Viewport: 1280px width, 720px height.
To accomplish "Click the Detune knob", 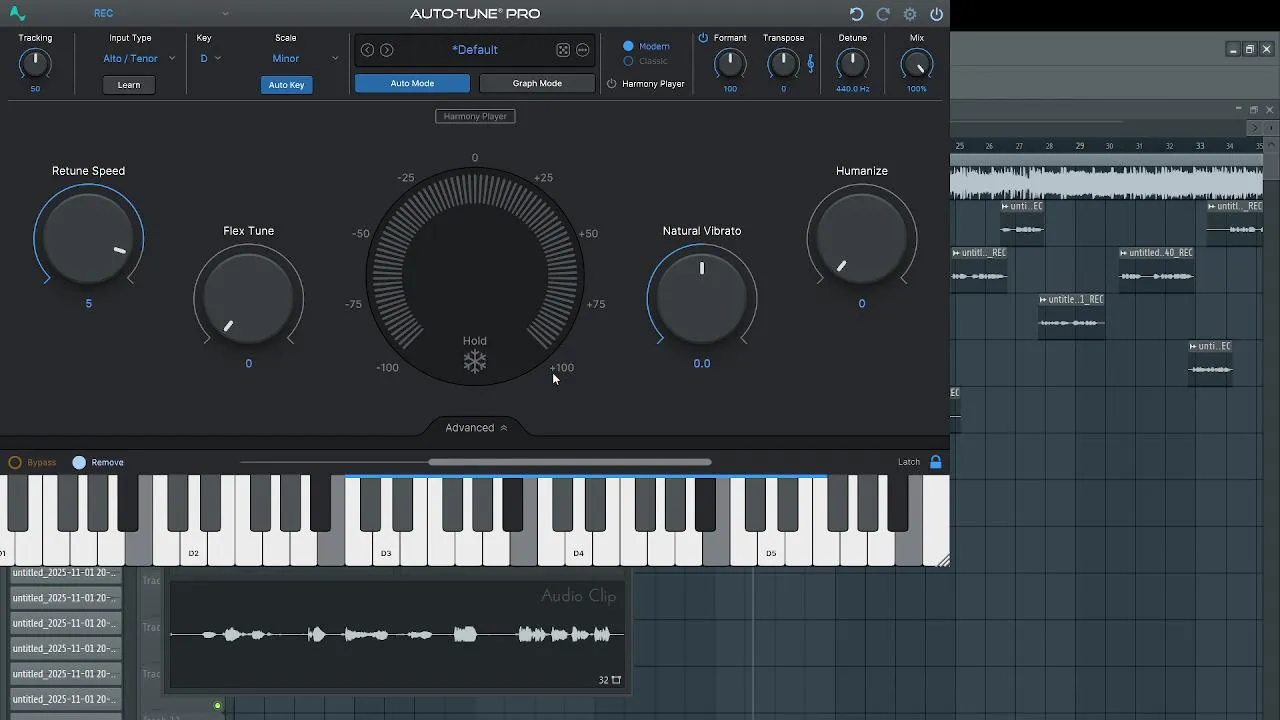I will 852,64.
